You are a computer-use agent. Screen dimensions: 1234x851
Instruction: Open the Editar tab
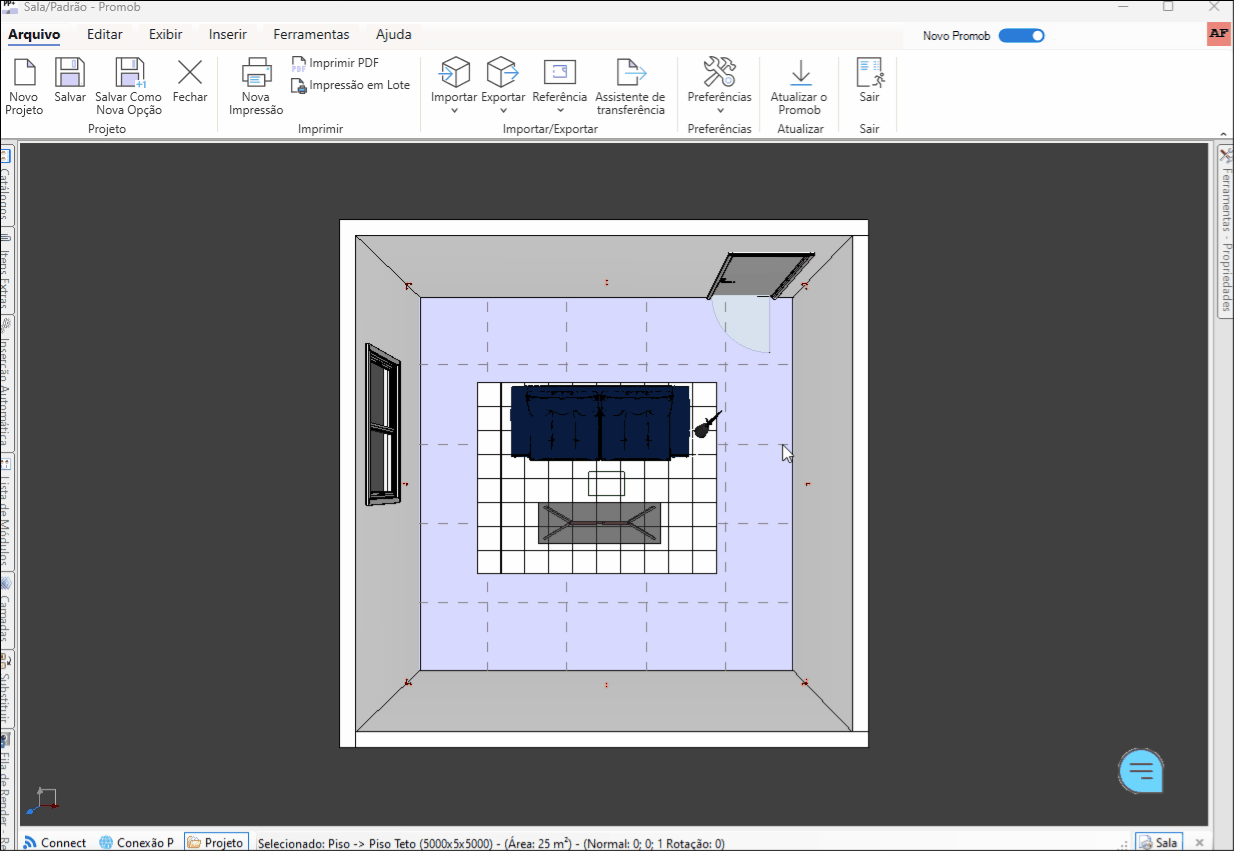[x=105, y=34]
